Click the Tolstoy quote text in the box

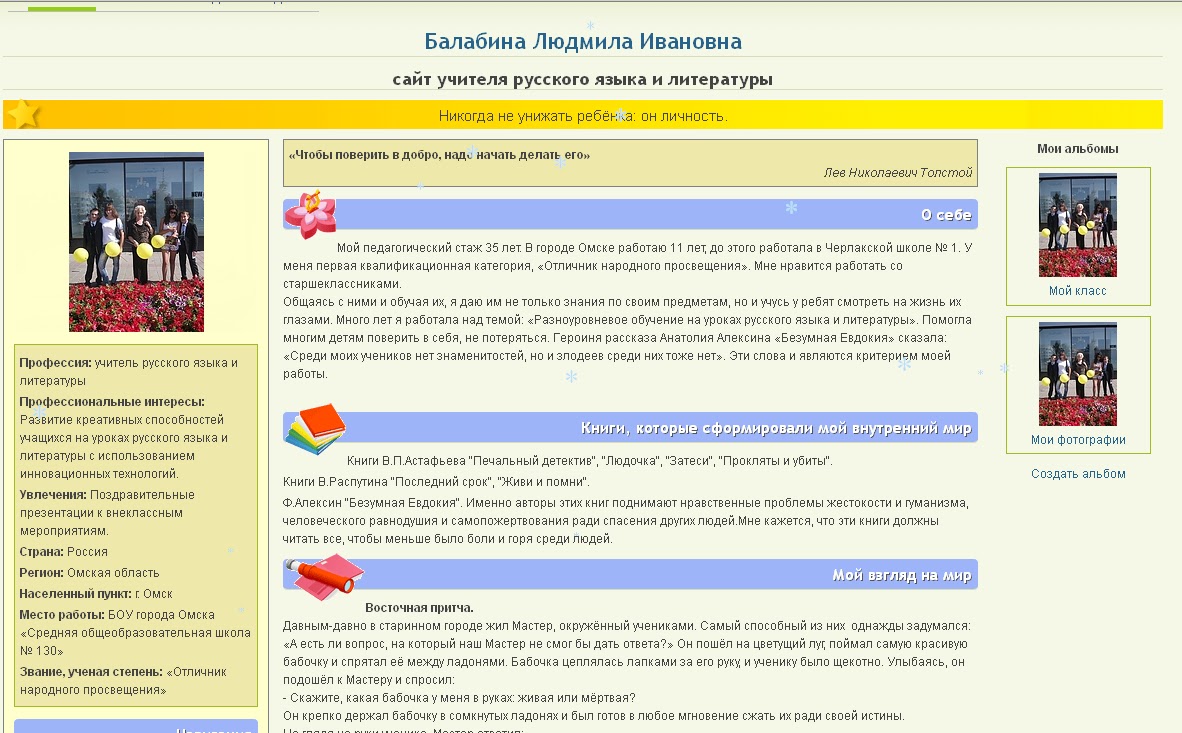pos(439,155)
